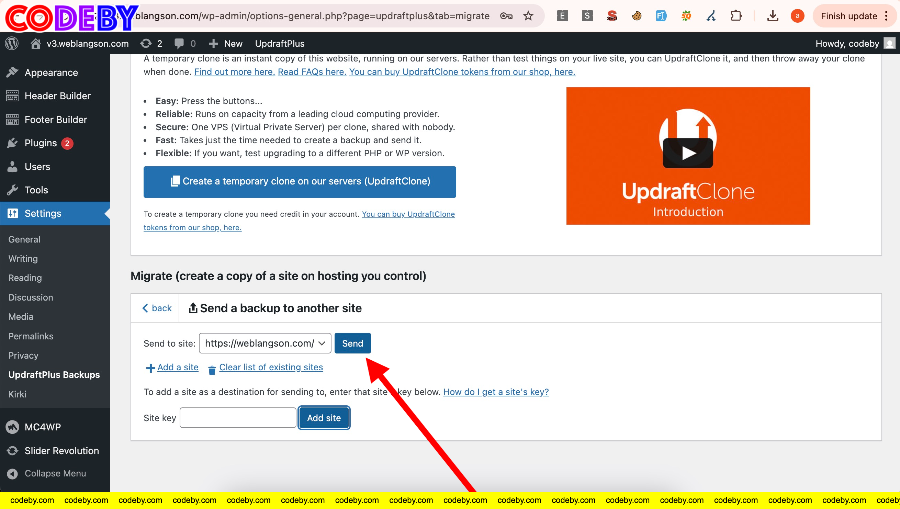Screen dimensions: 900x509
Task: Go to Discussion settings submenu
Action: pos(30,297)
